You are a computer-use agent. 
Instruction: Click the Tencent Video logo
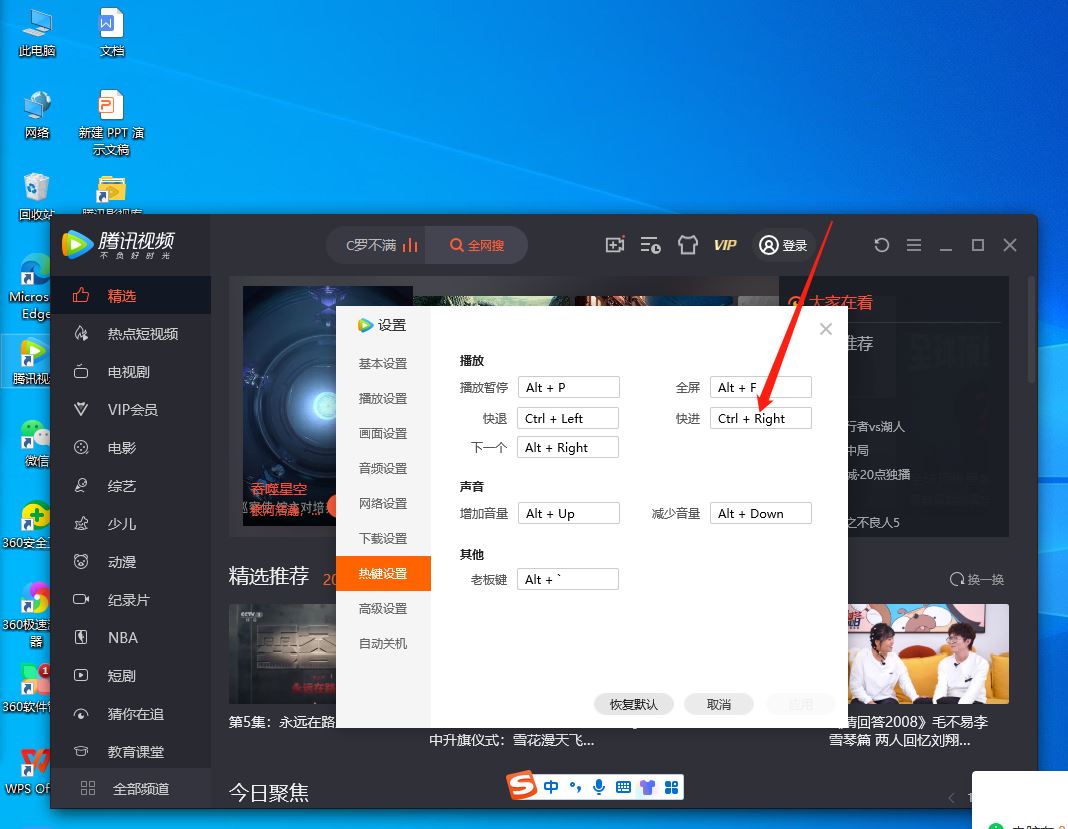tap(118, 245)
